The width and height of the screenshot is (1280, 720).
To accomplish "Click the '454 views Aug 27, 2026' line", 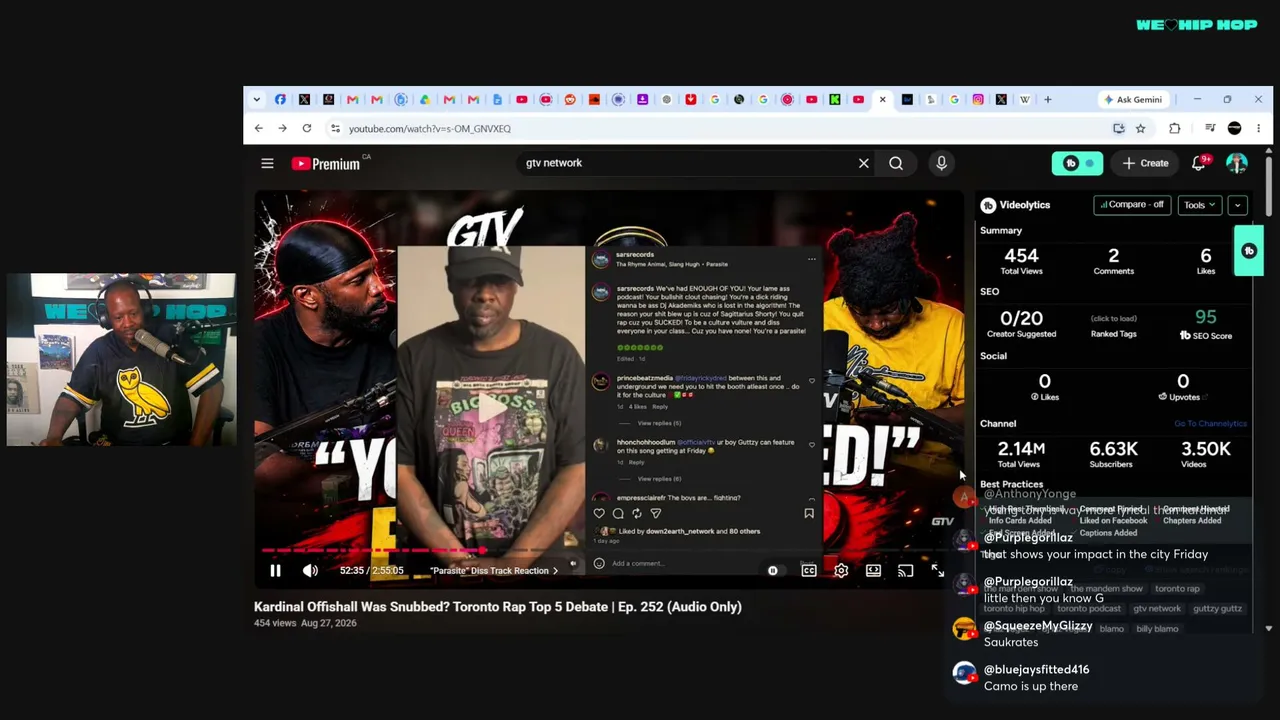I will (305, 623).
